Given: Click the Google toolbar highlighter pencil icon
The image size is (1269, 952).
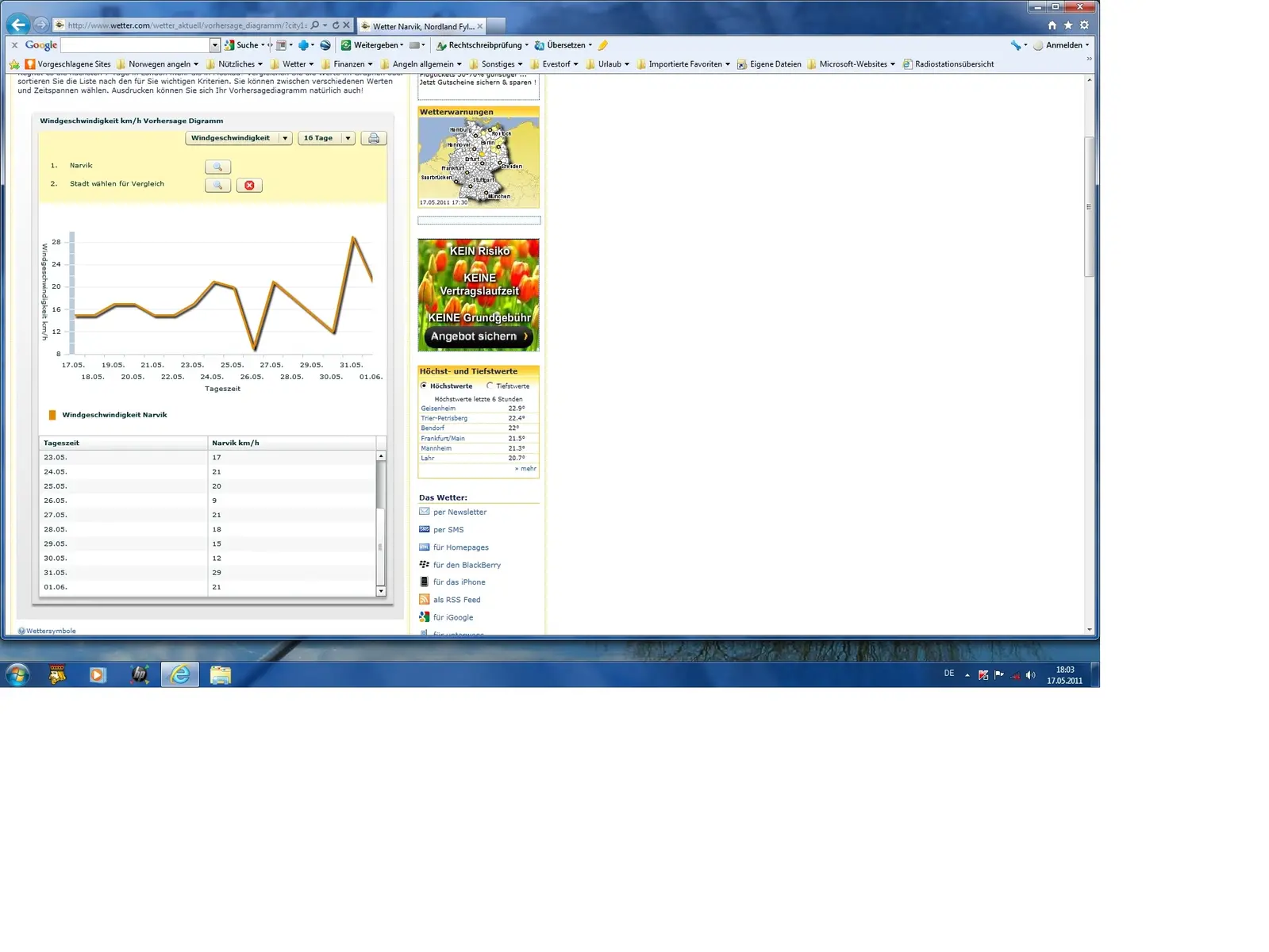Looking at the screenshot, I should tap(603, 45).
